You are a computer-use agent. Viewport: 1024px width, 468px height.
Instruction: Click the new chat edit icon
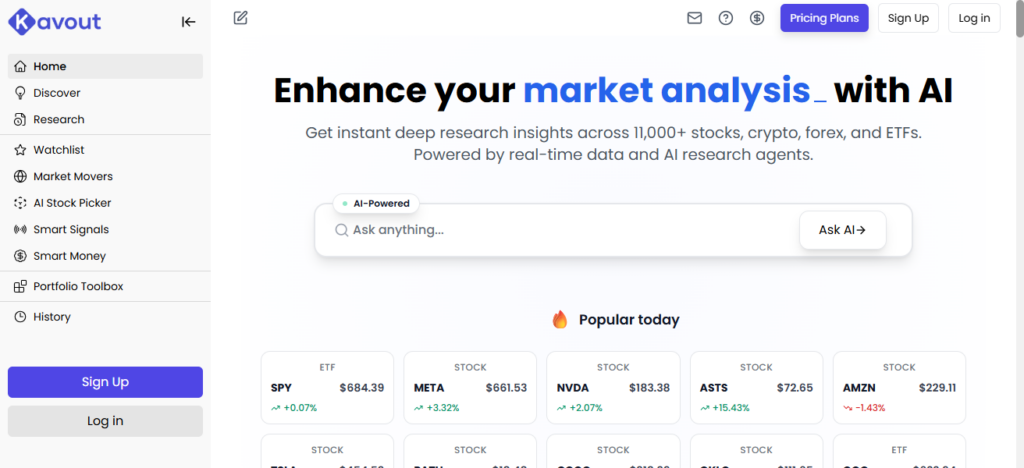(x=240, y=18)
